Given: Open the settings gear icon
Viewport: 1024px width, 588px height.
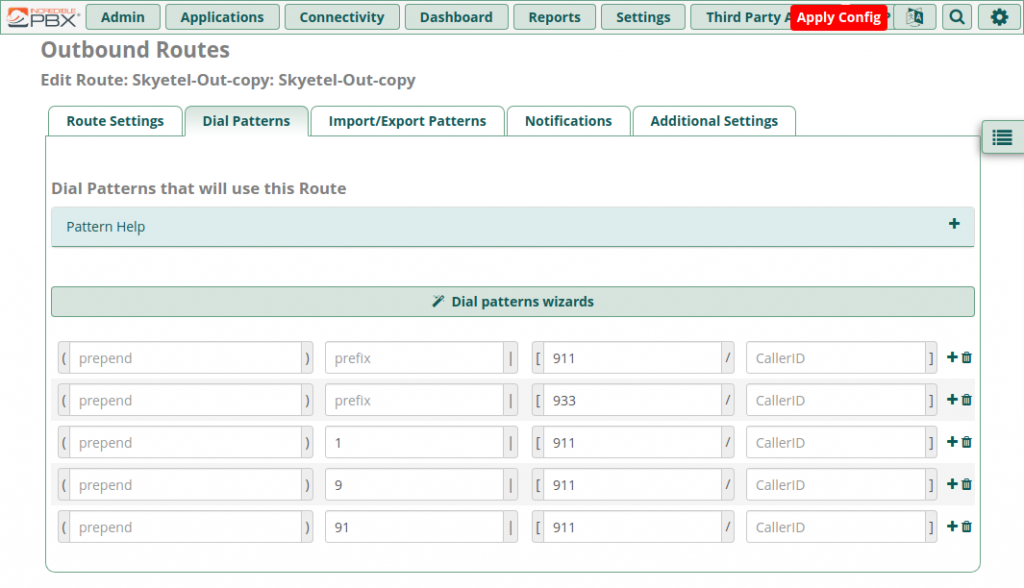Looking at the screenshot, I should 999,17.
